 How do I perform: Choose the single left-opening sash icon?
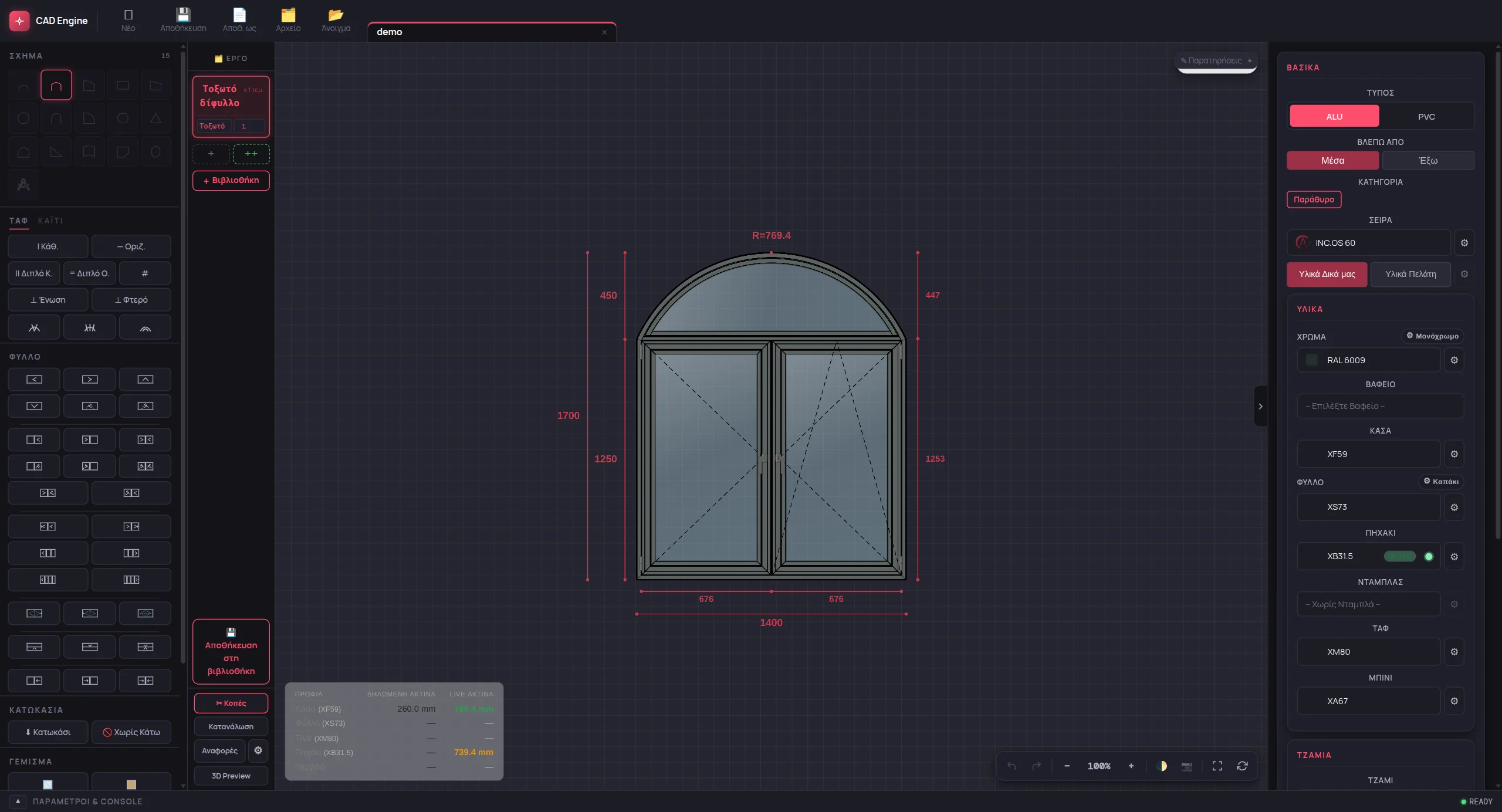pyautogui.click(x=34, y=380)
